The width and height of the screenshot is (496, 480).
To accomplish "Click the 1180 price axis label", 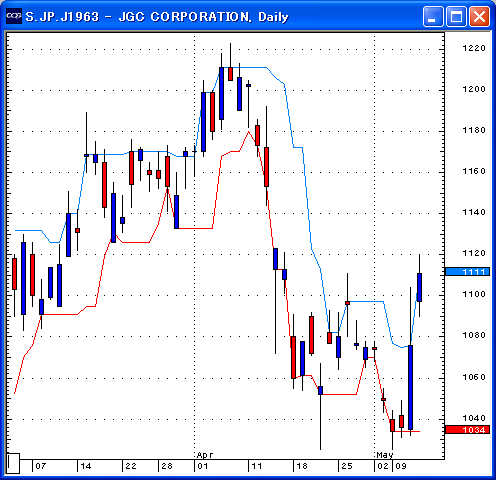I will point(474,130).
